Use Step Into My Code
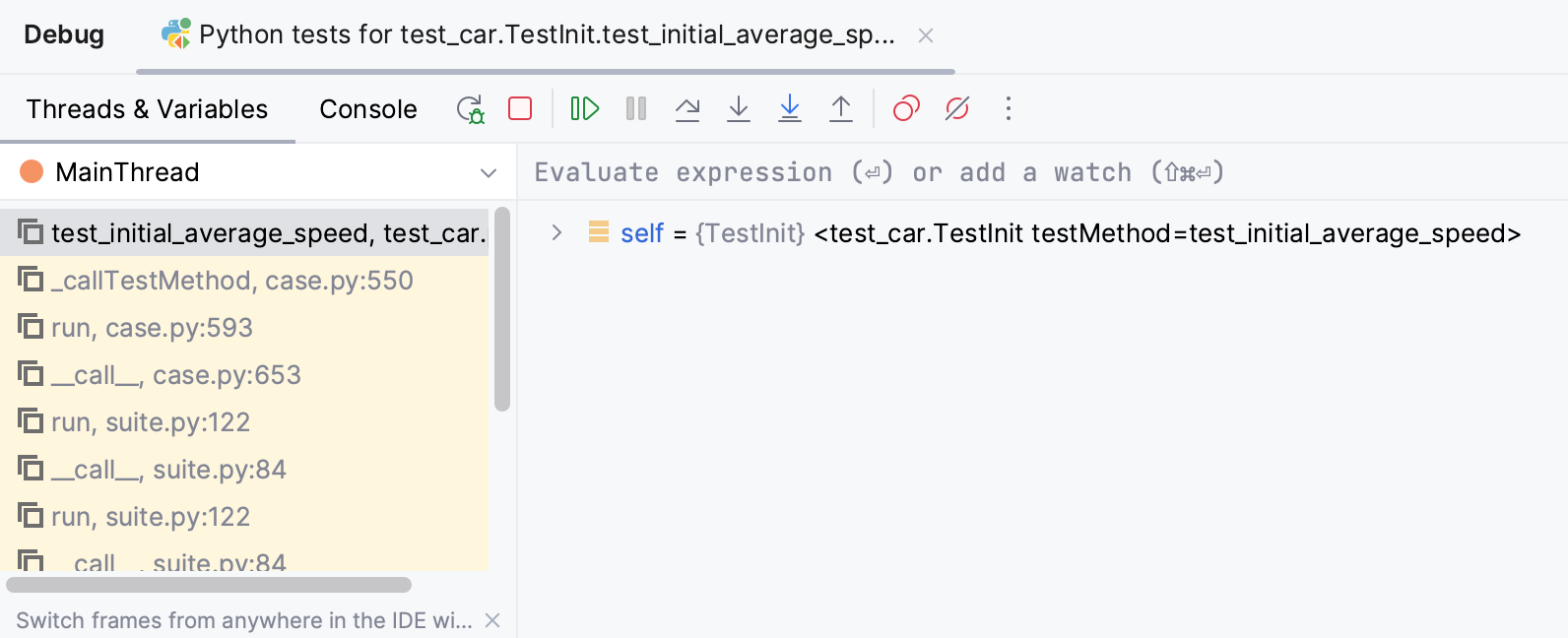Screen dimensions: 1568x638 pos(790,109)
